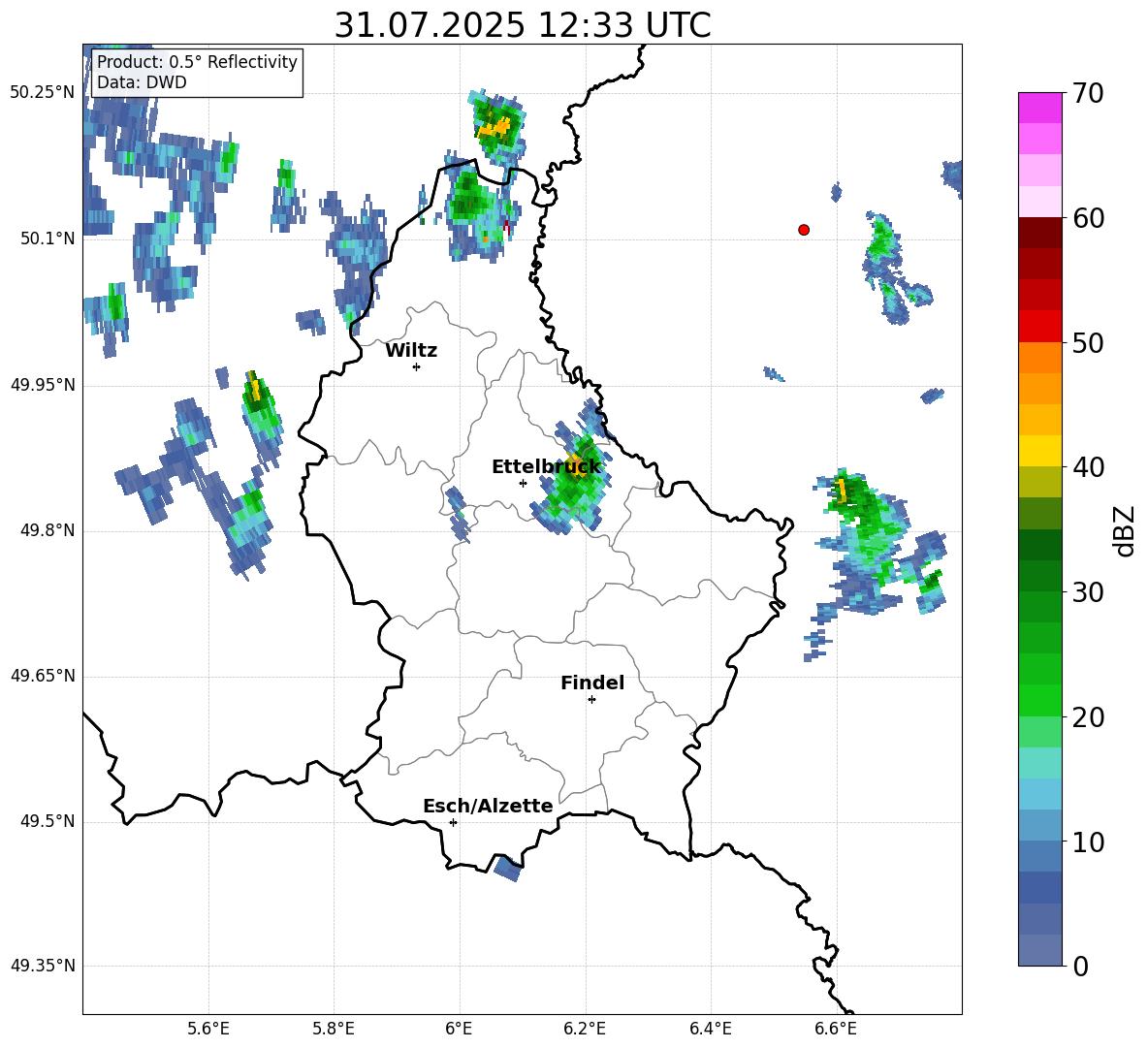The image size is (1148, 1048).
Task: Click the Findel station cross marker
Action: [x=591, y=700]
